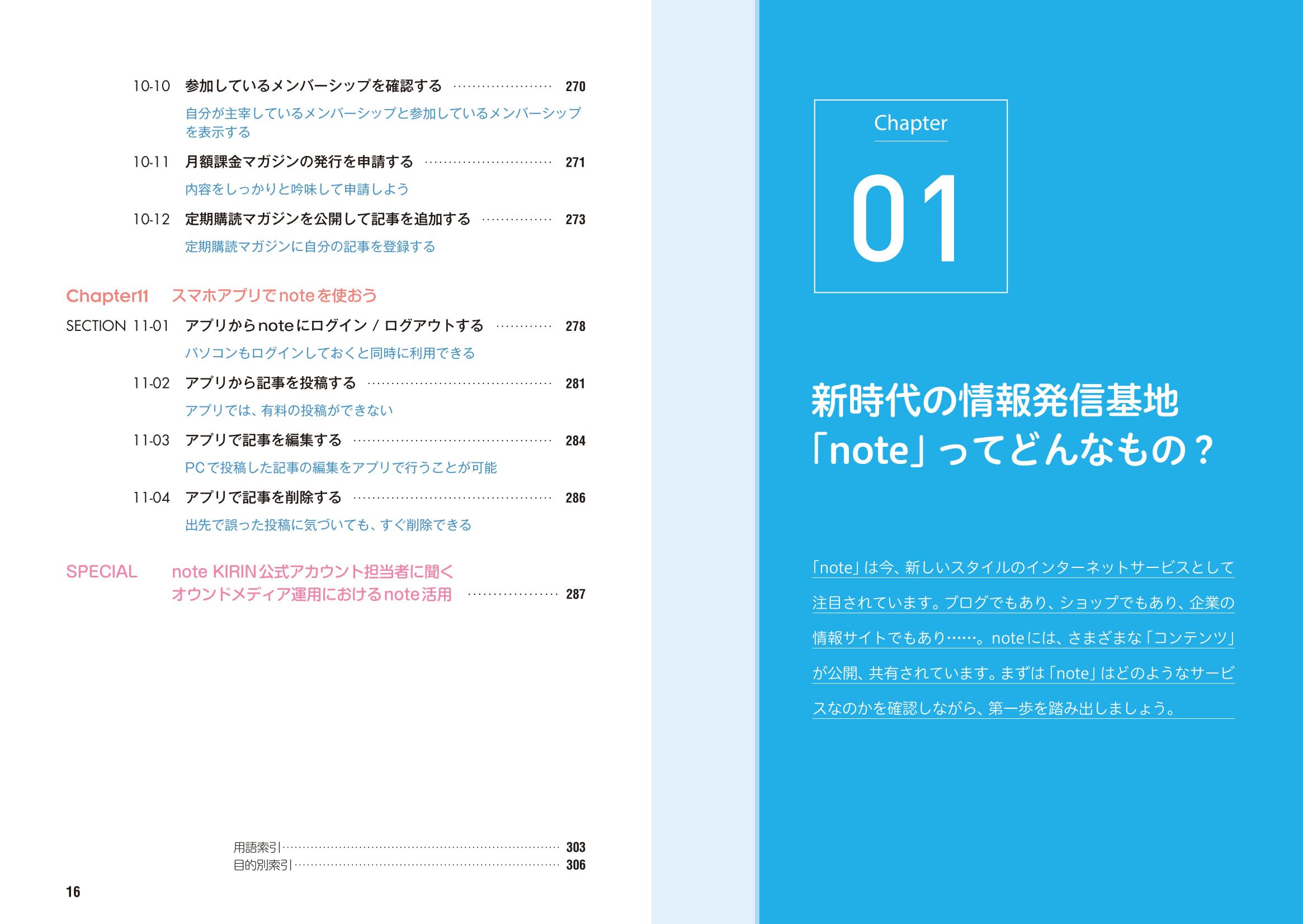Select the 新時代の情報発信基地 heading

pos(994,401)
